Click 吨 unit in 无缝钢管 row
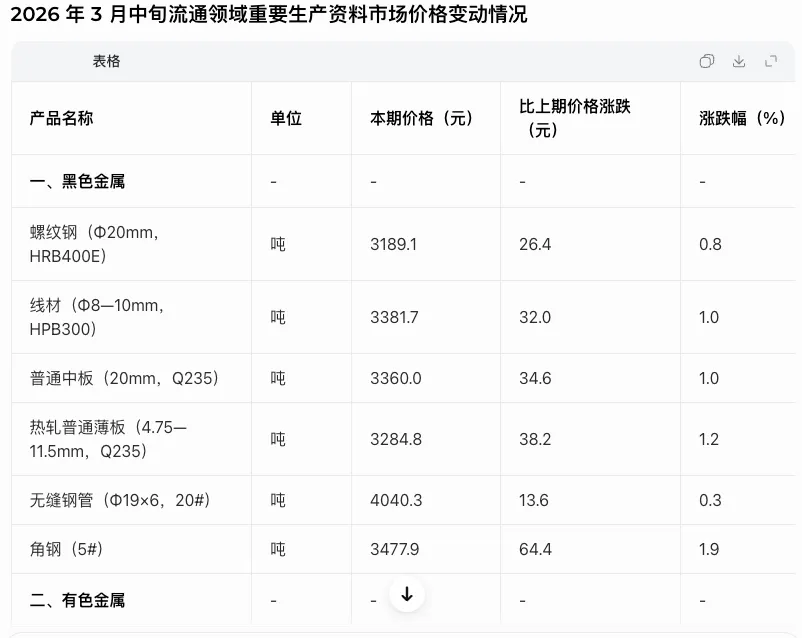This screenshot has width=802, height=638. (x=278, y=500)
